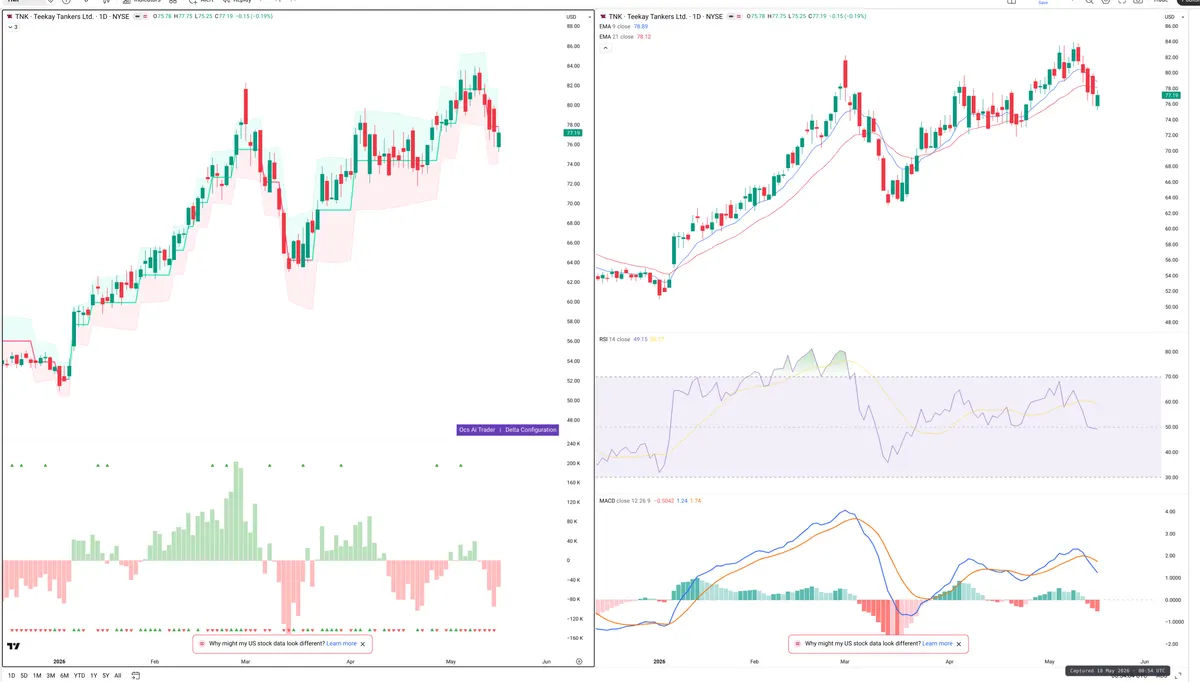Select the 3M date range
The height and width of the screenshot is (682, 1200).
(51, 676)
